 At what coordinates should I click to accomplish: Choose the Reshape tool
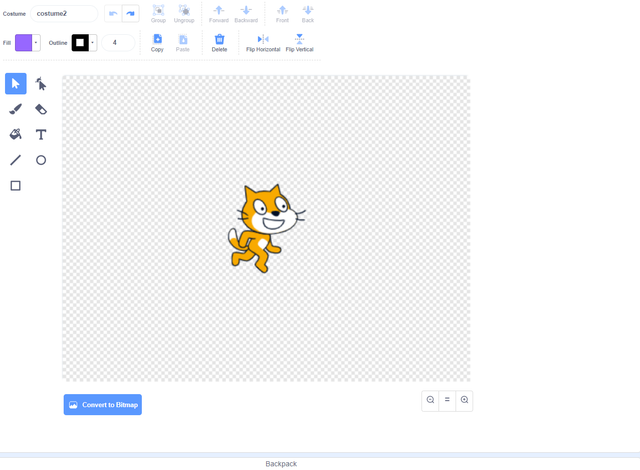coord(41,84)
